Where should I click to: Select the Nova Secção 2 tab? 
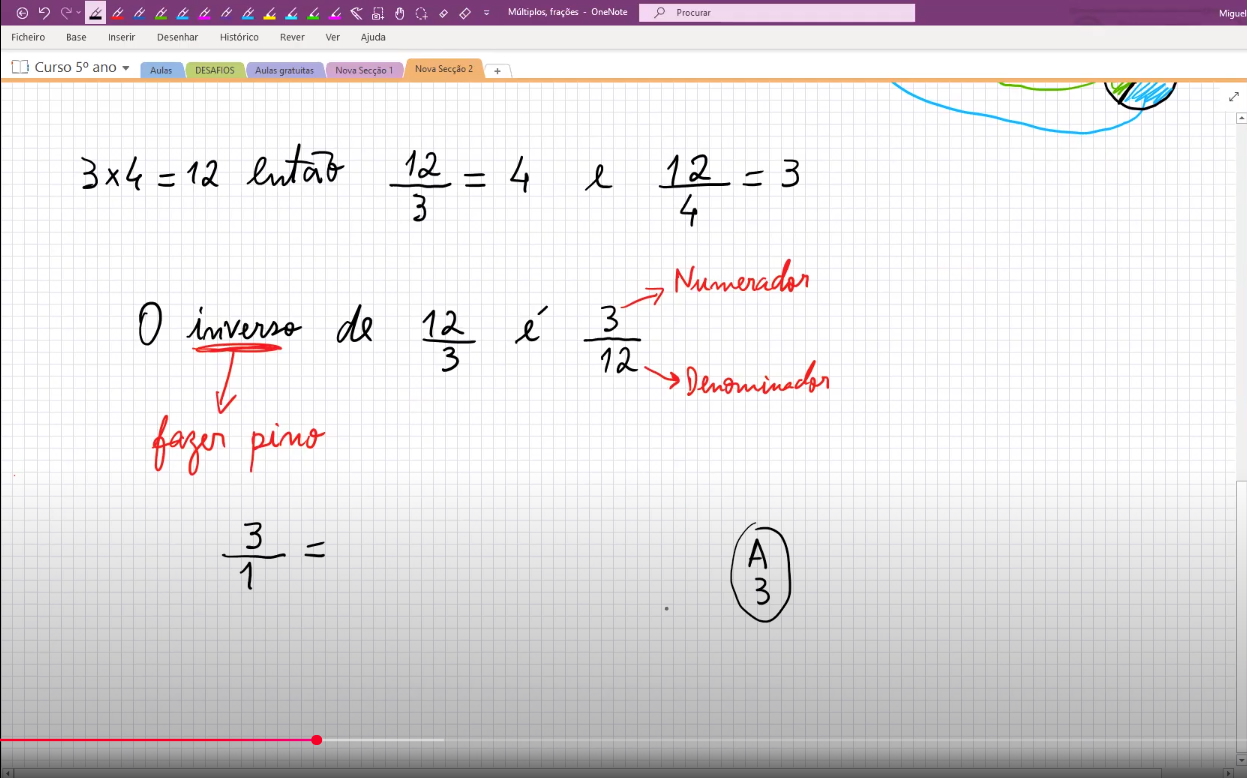click(444, 69)
